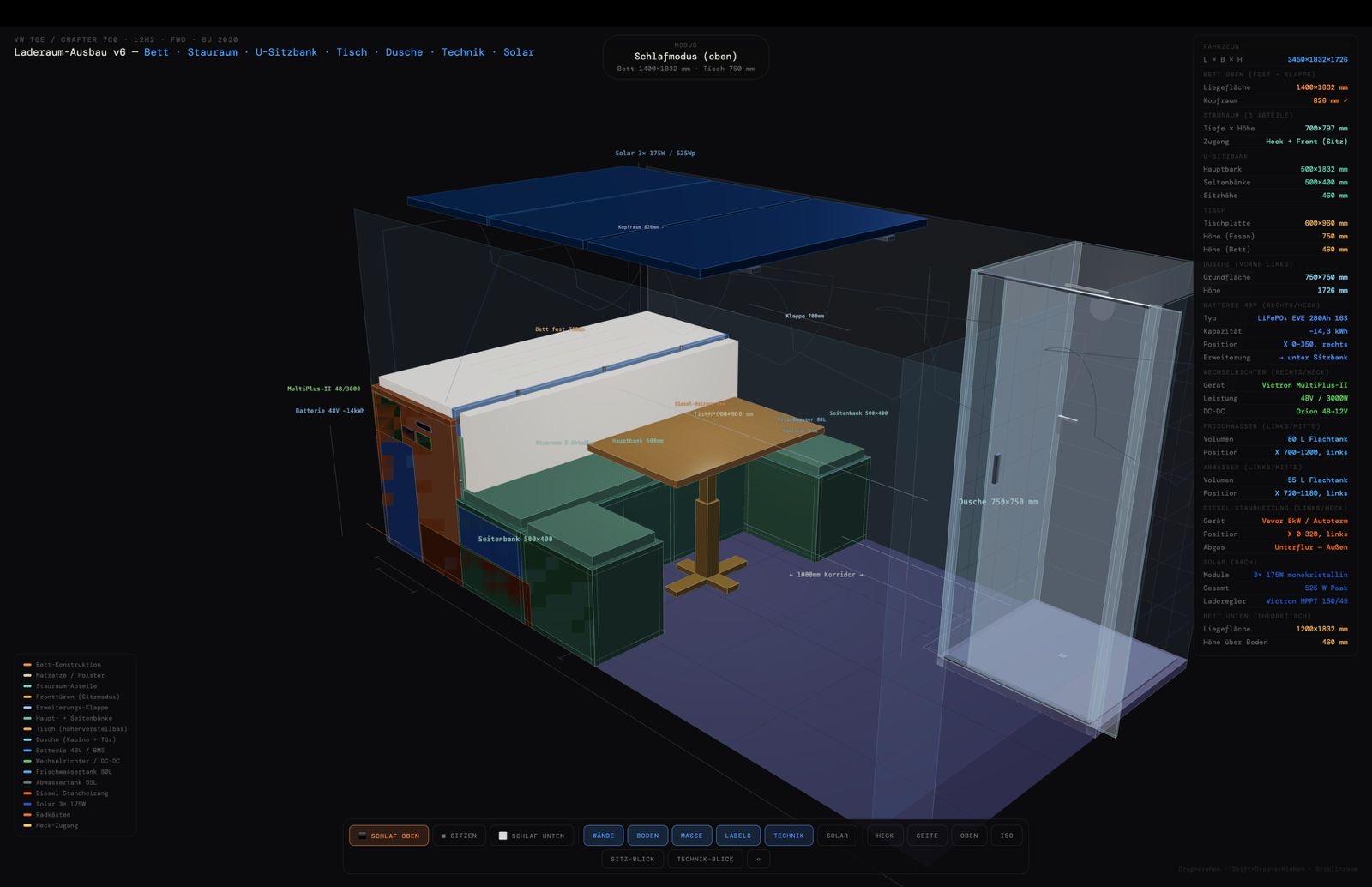Click the small circle reset icon
1372x887 pixels.
(758, 859)
